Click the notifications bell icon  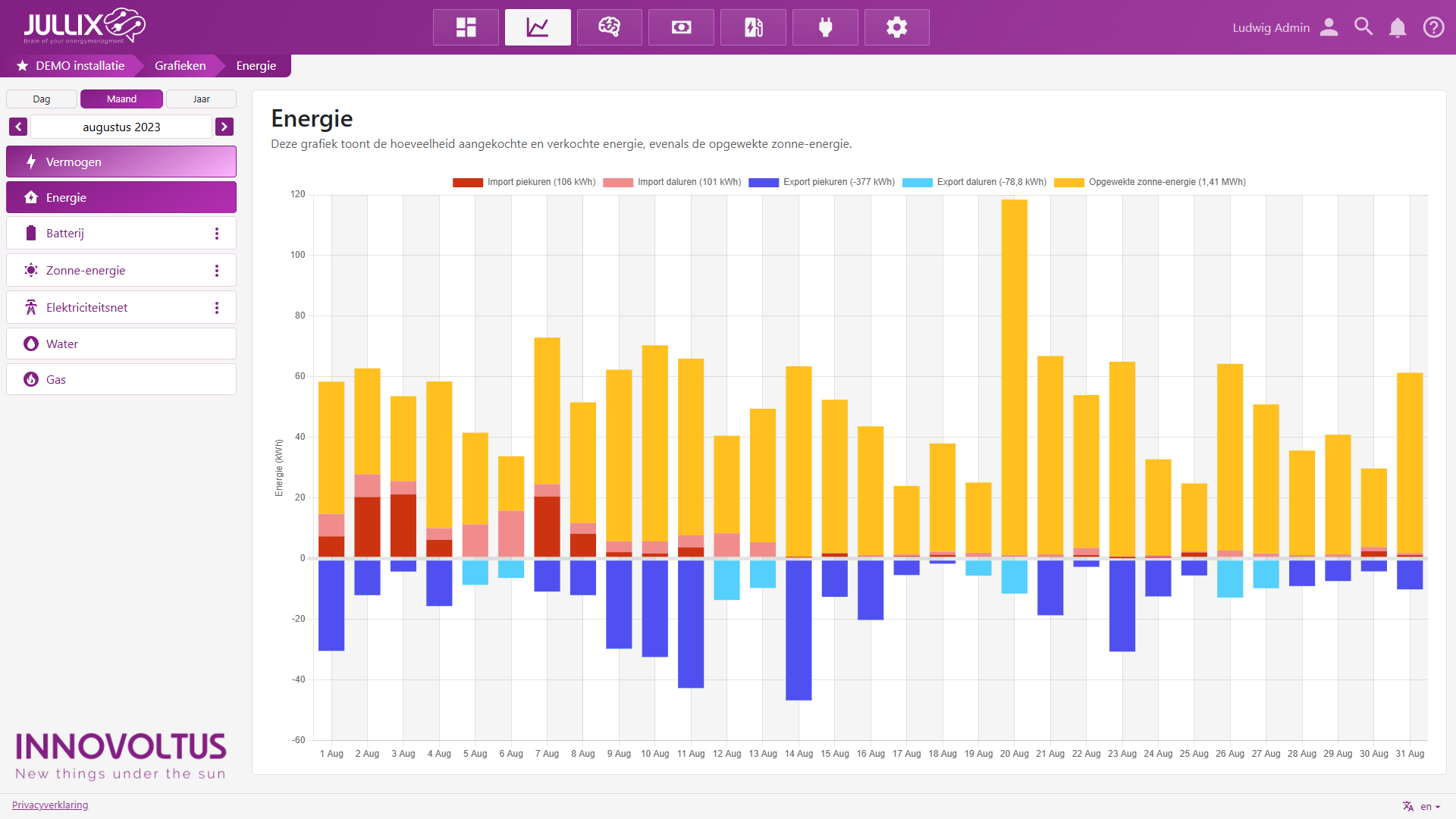1397,27
